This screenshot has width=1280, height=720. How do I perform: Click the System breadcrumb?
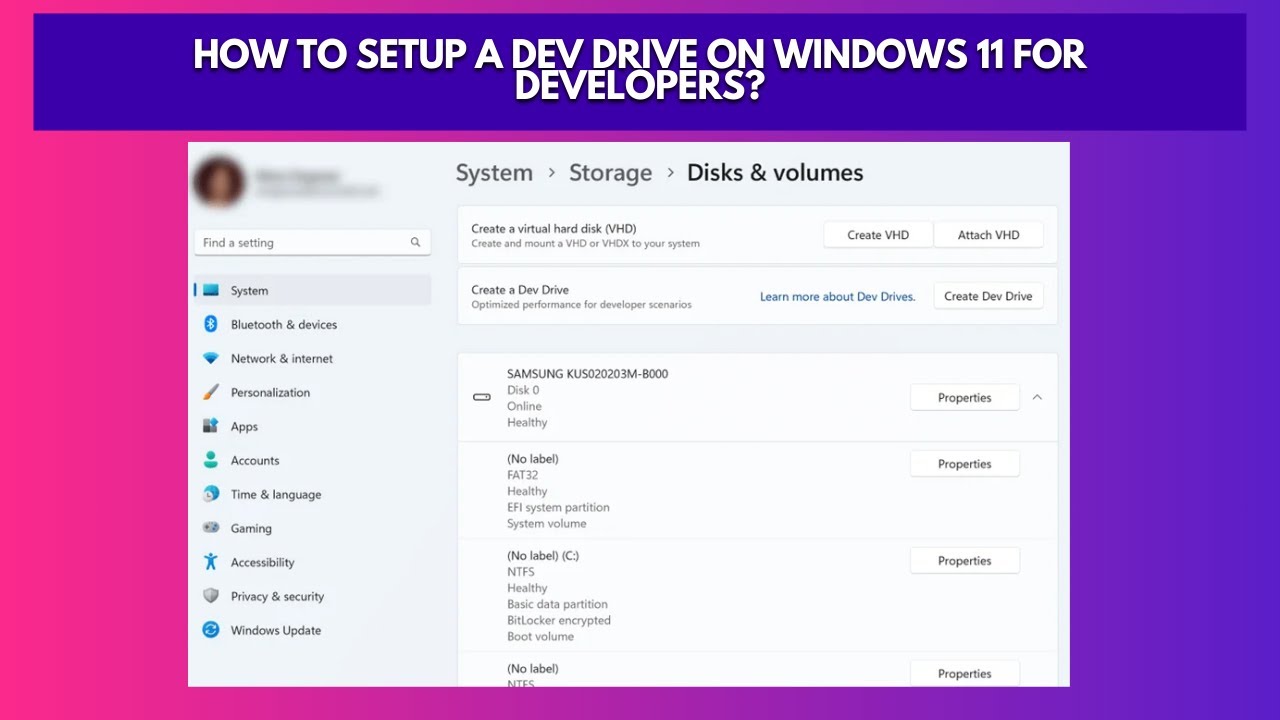tap(494, 173)
